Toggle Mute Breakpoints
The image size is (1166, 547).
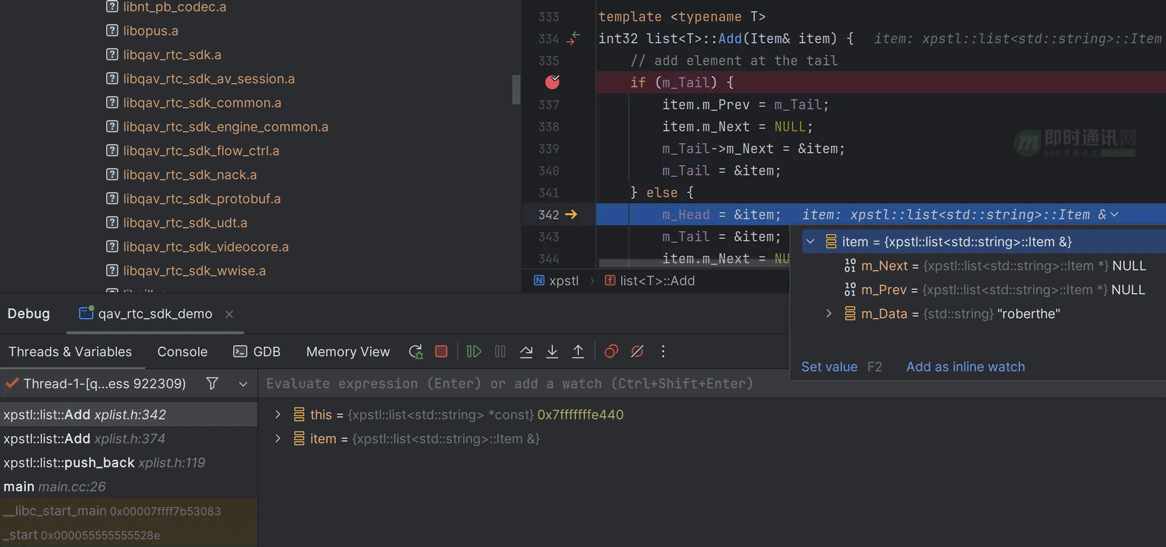[x=637, y=352]
